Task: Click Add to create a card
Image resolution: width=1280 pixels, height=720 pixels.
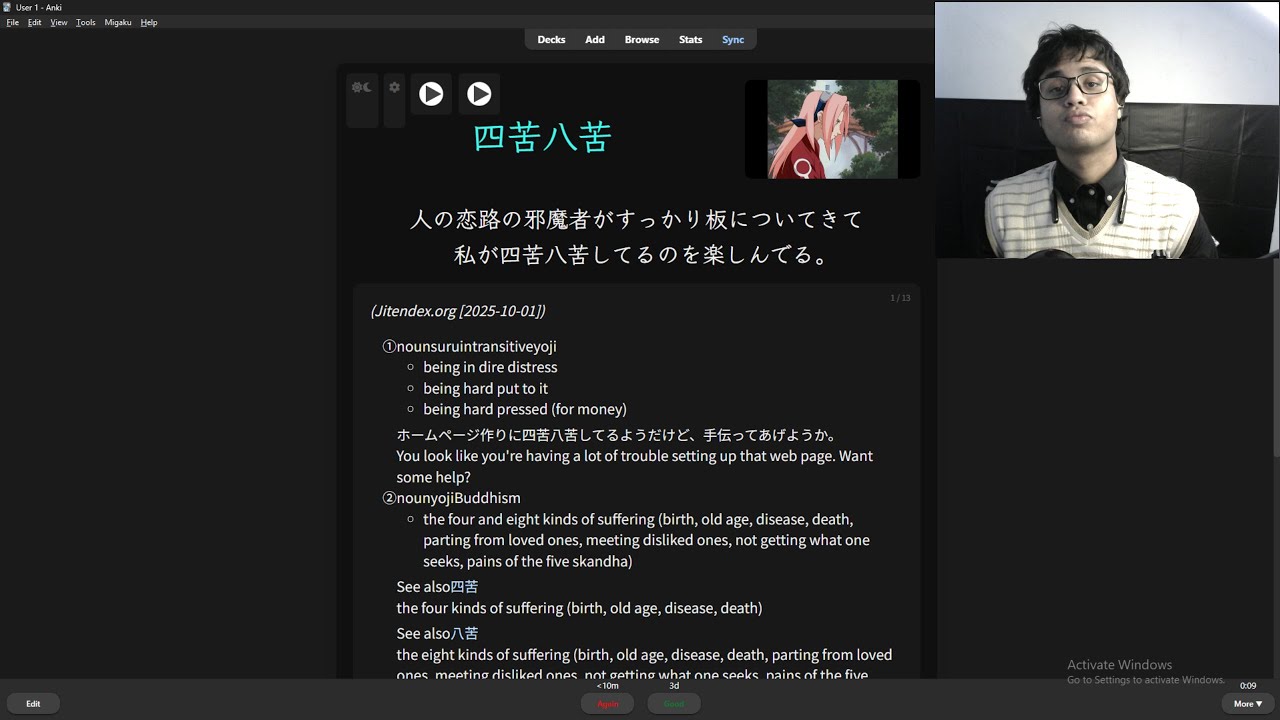Action: (x=595, y=40)
